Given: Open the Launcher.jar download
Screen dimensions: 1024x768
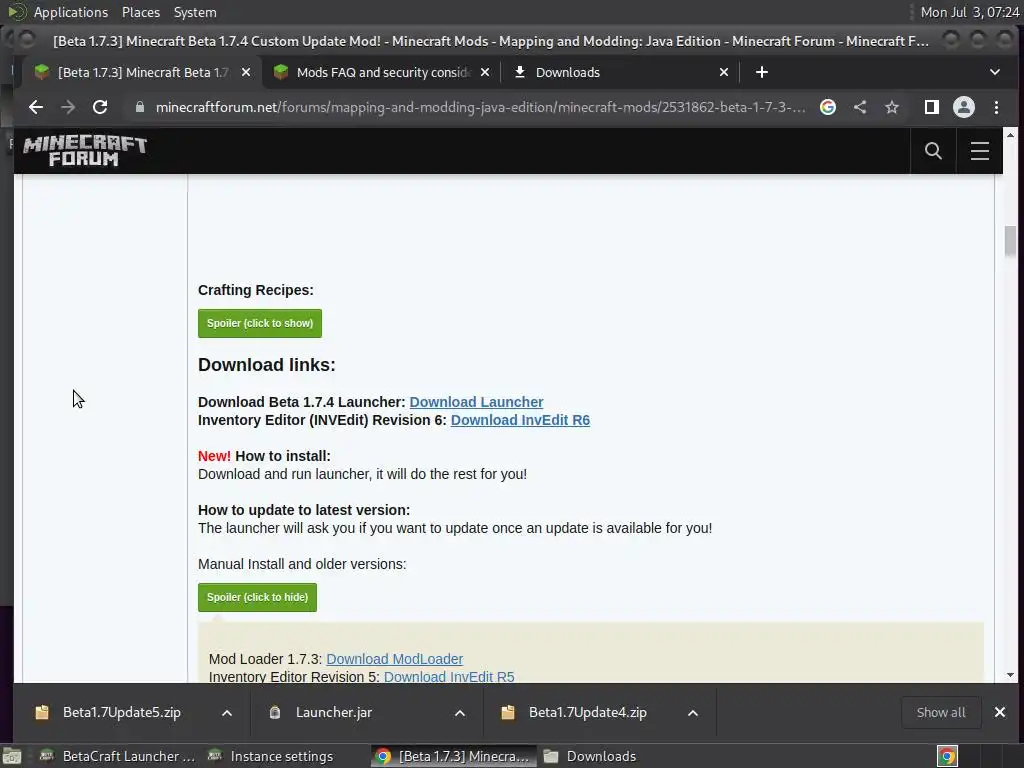Looking at the screenshot, I should [x=334, y=712].
